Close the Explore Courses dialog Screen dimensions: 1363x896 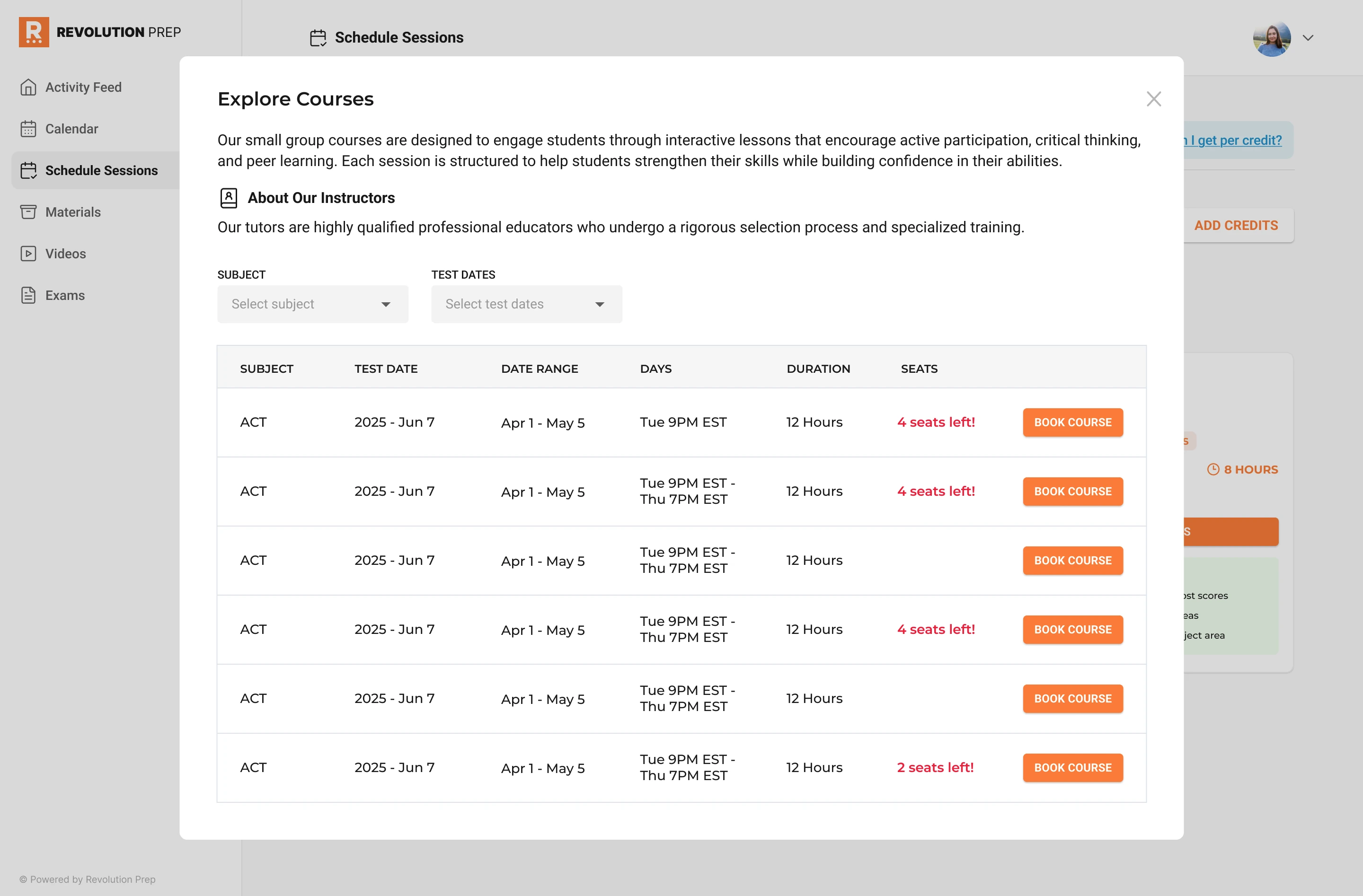1153,99
